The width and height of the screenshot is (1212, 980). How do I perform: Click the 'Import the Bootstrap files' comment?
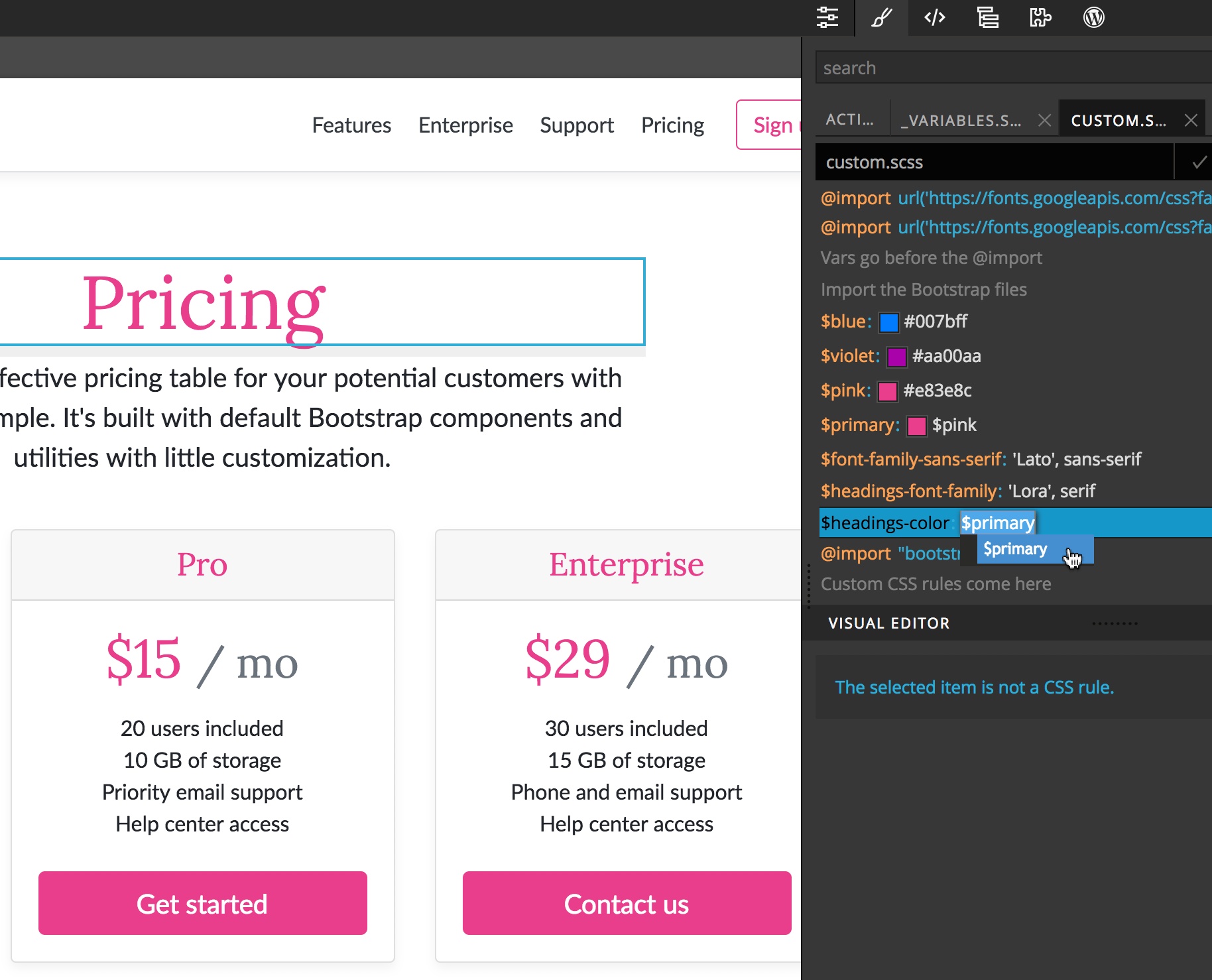pos(924,289)
